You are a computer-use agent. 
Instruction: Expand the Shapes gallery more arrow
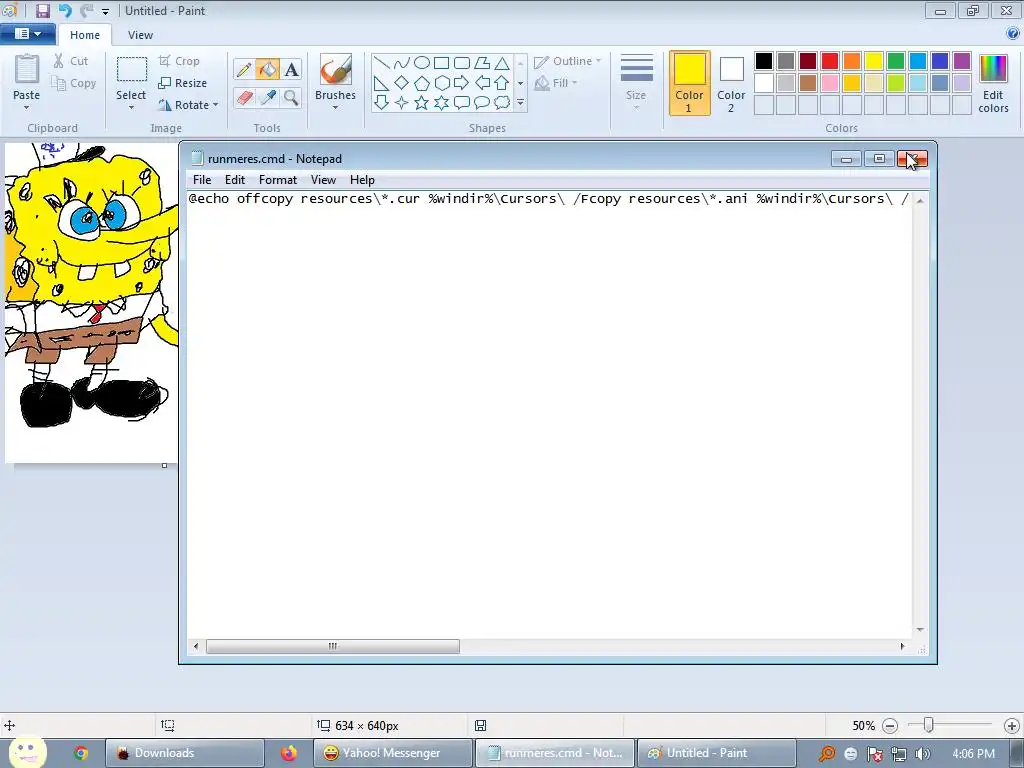click(520, 103)
